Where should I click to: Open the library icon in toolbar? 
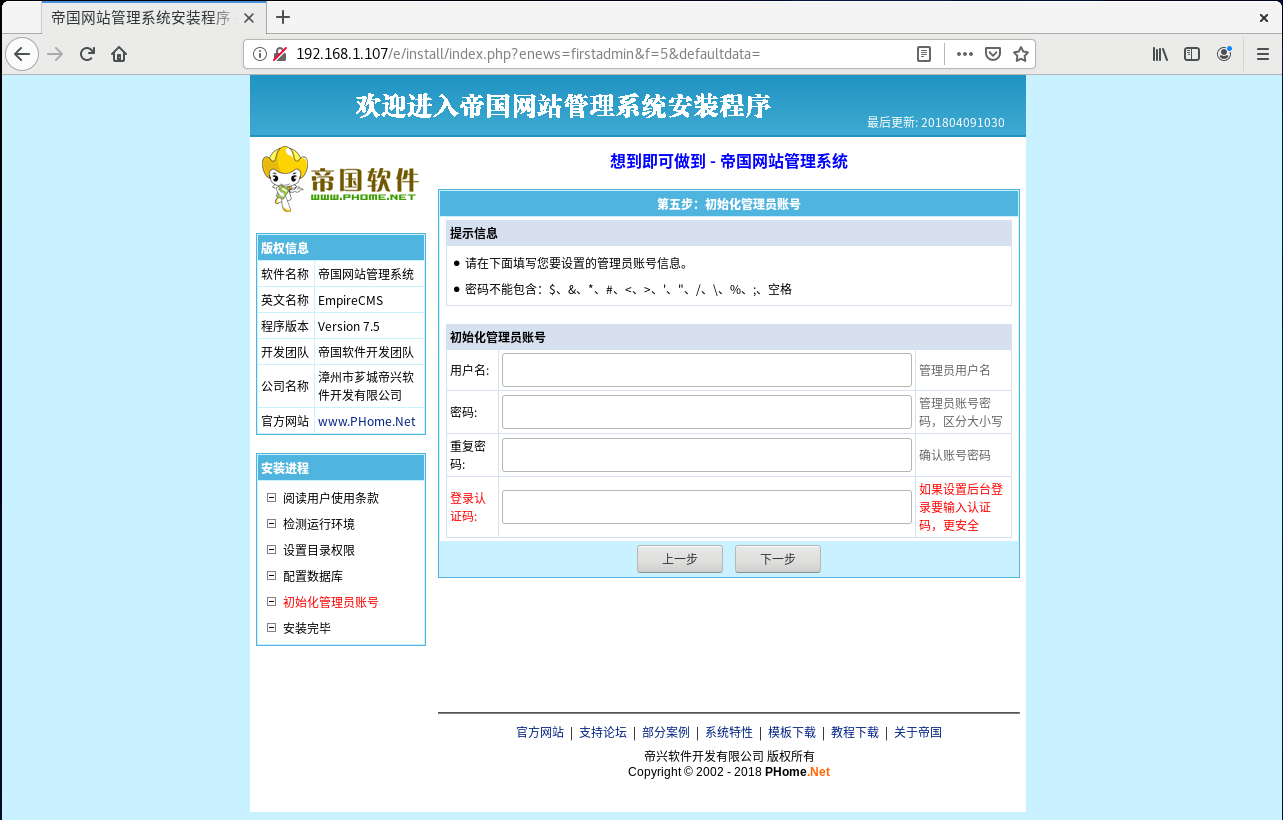coord(1160,54)
